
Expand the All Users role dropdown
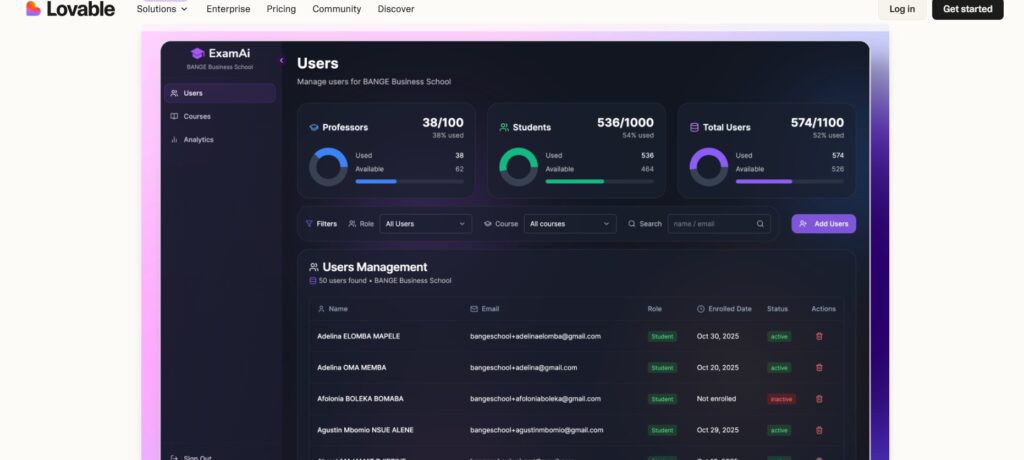click(425, 224)
